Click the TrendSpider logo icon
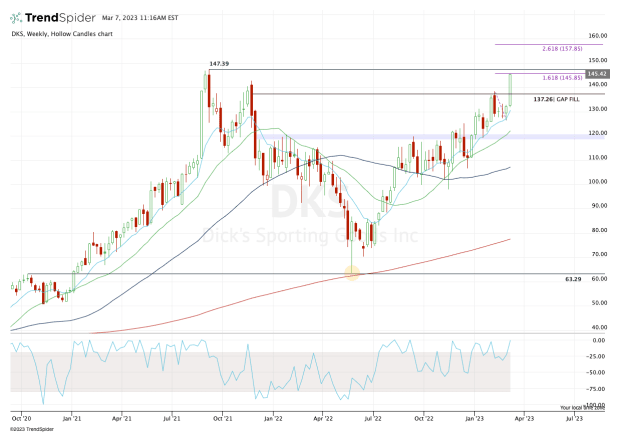Screen dimensions: 620x434 pos(16,18)
